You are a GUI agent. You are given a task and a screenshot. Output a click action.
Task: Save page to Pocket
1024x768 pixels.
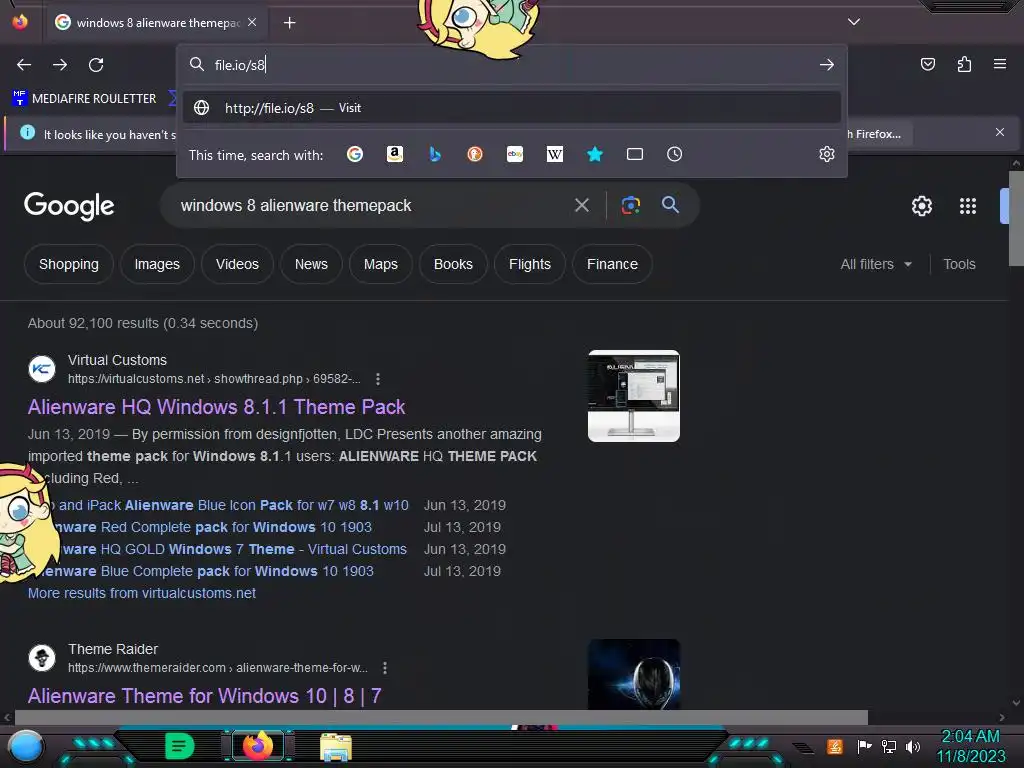click(x=927, y=64)
